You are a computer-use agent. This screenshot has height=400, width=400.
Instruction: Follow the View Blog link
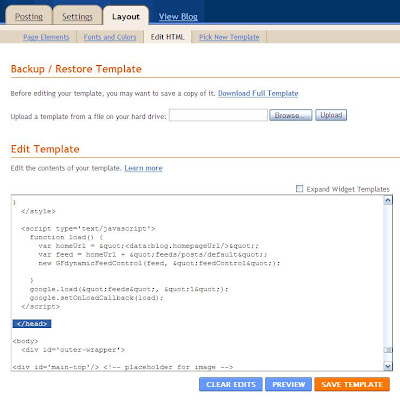coord(178,17)
